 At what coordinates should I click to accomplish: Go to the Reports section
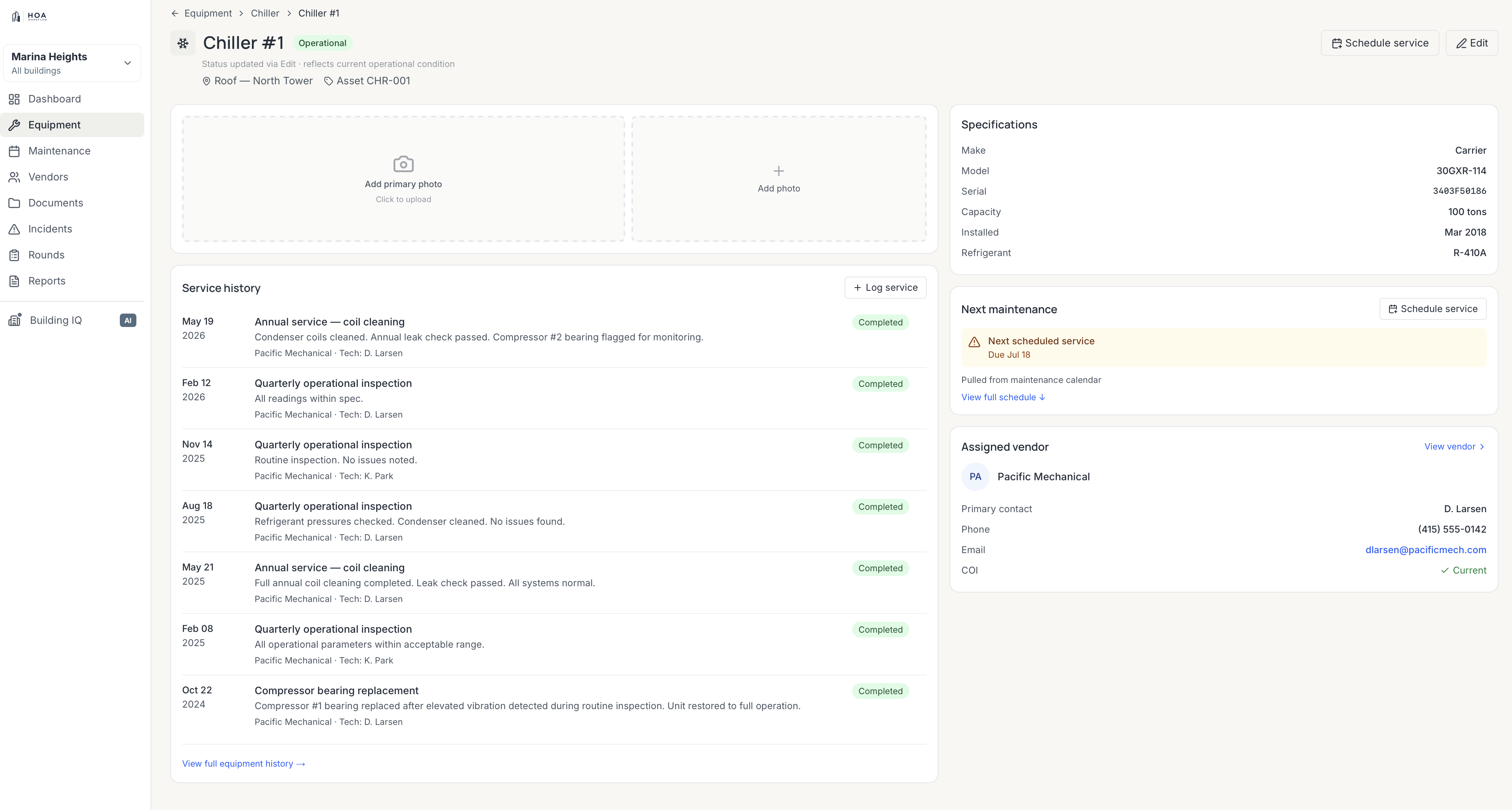click(72, 281)
